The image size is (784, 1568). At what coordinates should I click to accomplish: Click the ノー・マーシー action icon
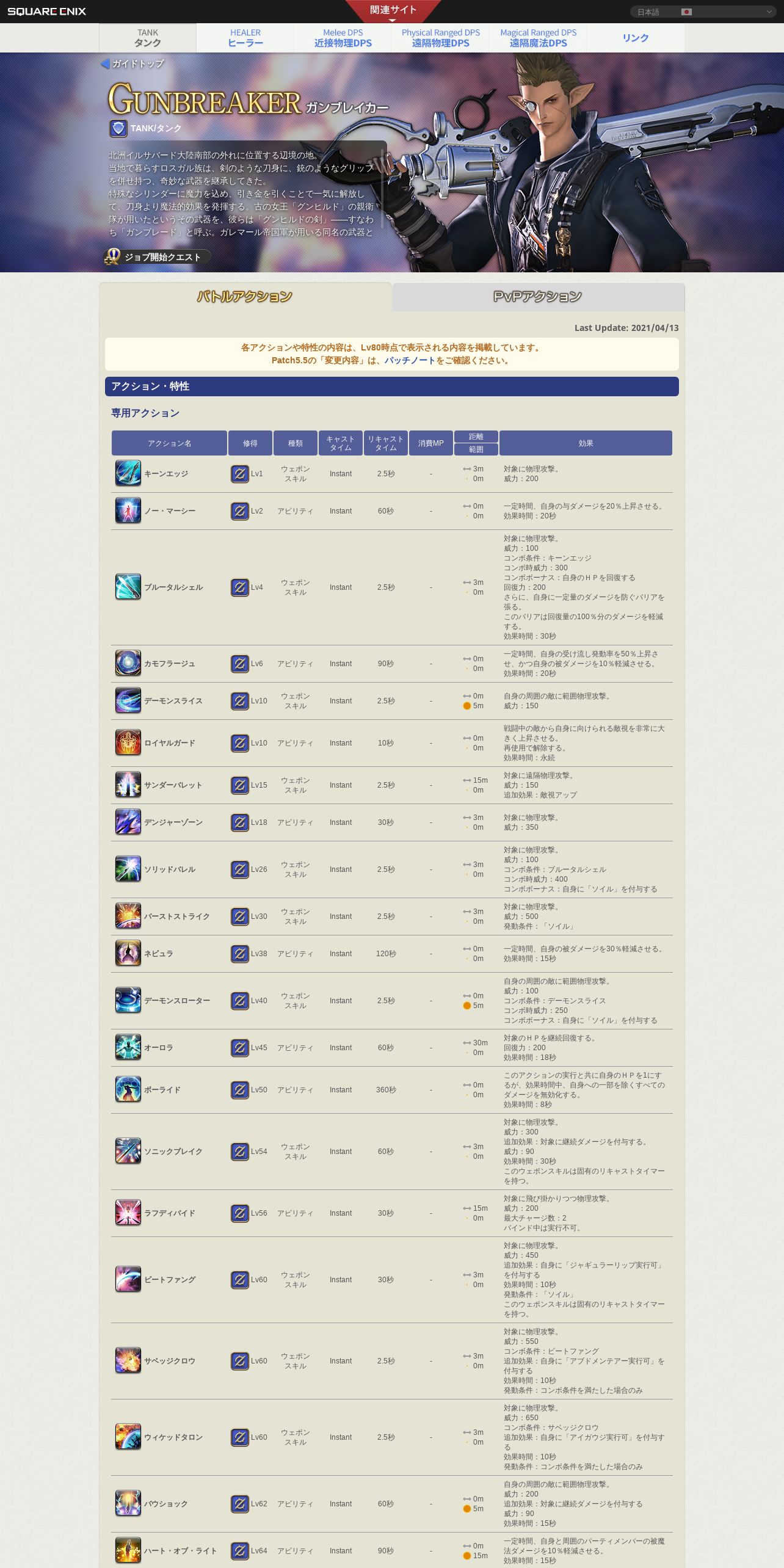[x=128, y=510]
